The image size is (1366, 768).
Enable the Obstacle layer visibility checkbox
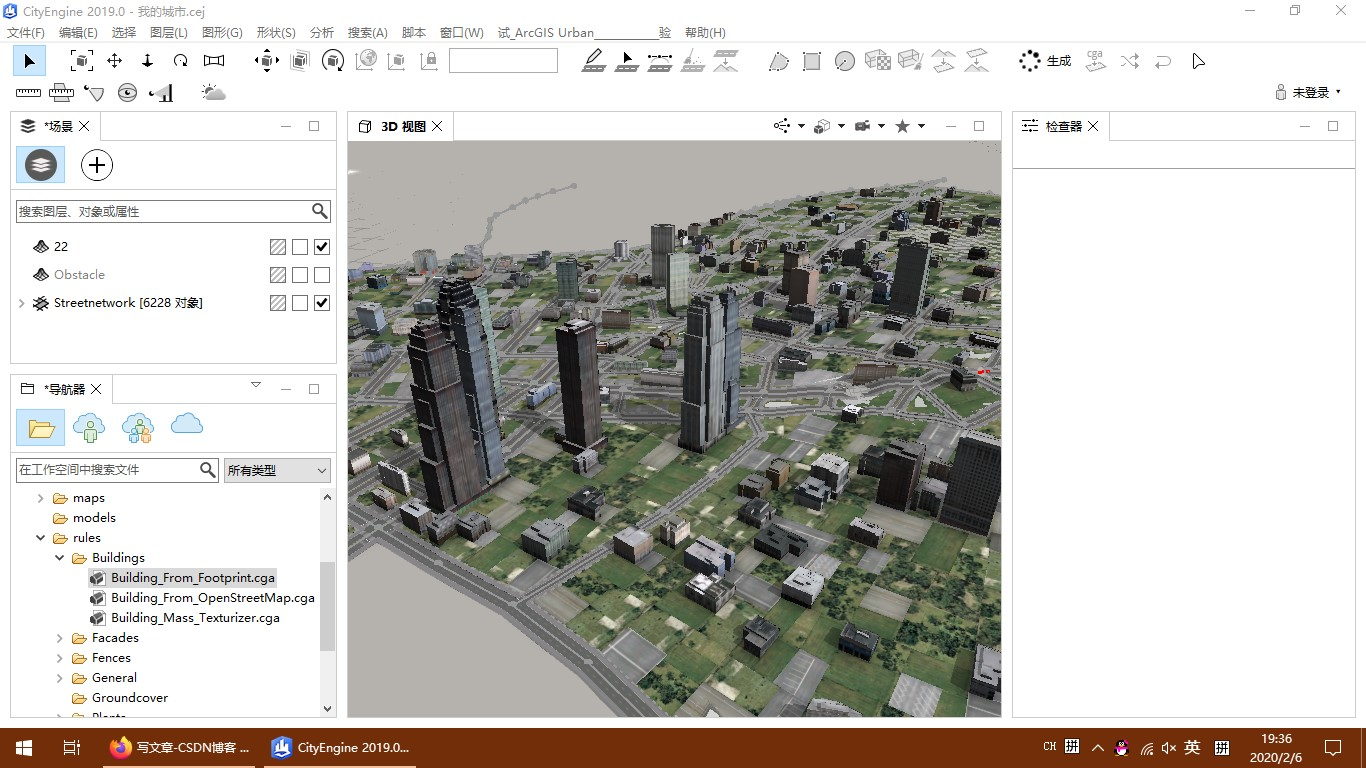(x=322, y=274)
